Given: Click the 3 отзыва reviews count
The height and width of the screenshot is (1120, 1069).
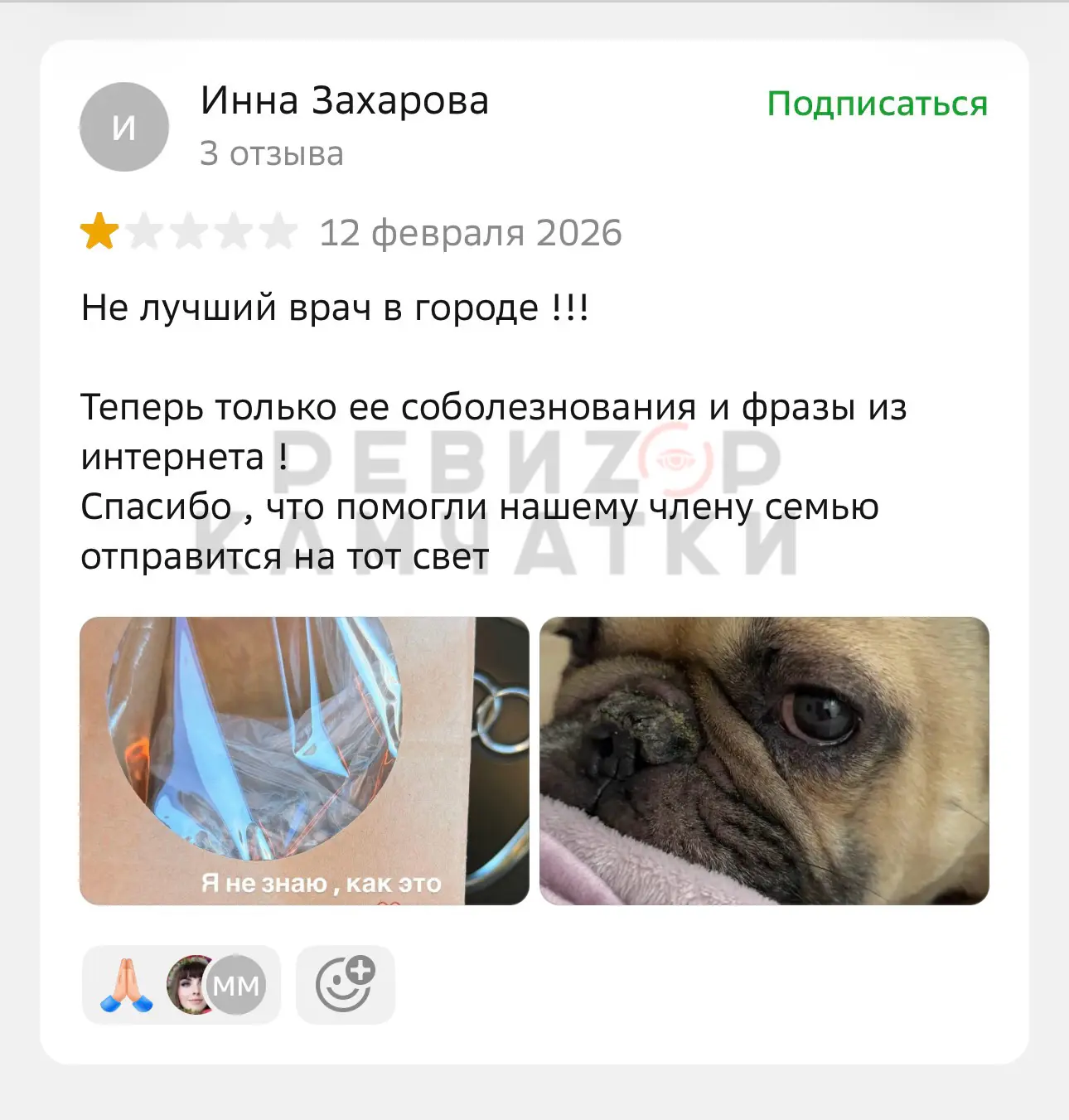Looking at the screenshot, I should (271, 153).
